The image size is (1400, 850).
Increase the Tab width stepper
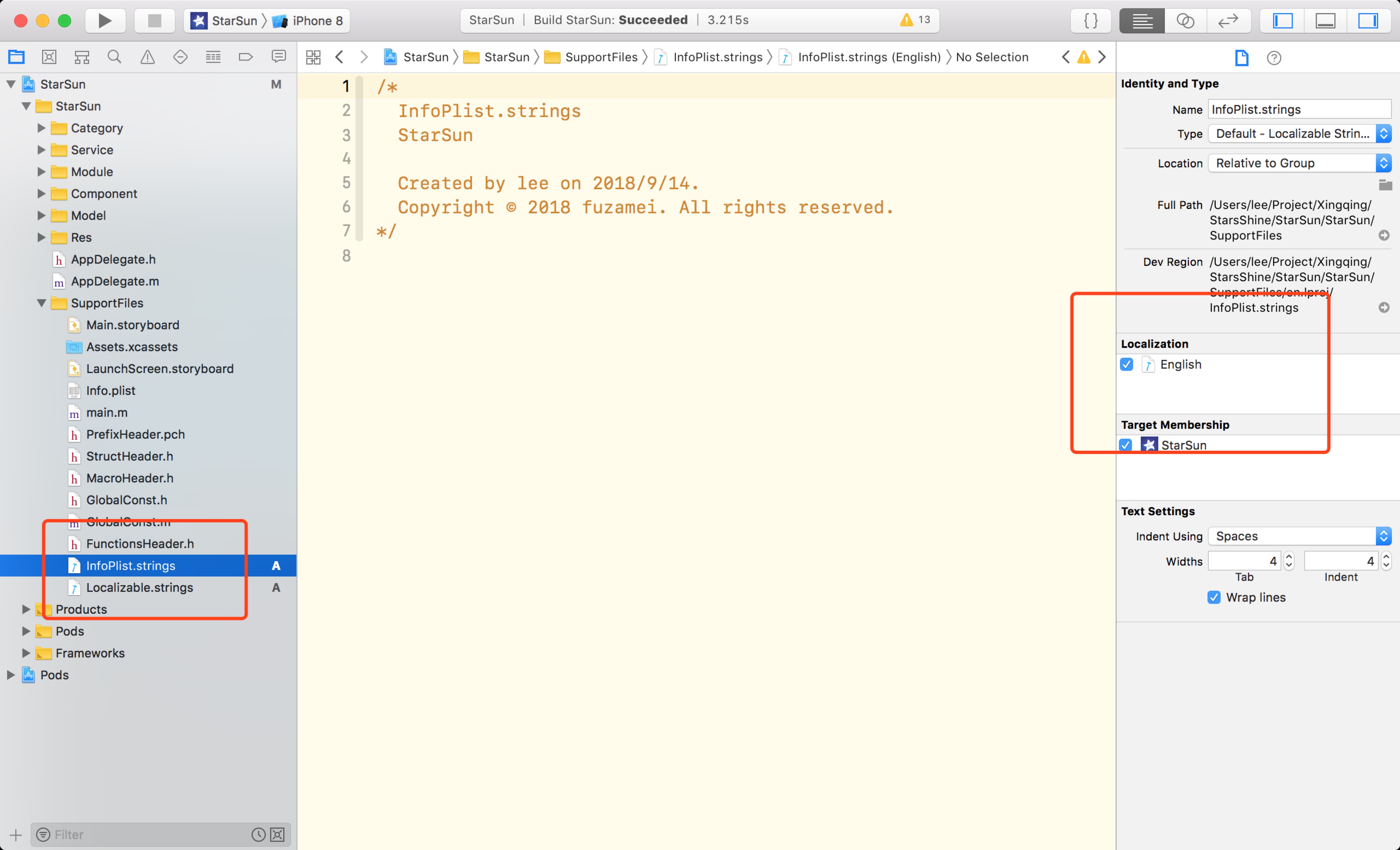(1289, 557)
